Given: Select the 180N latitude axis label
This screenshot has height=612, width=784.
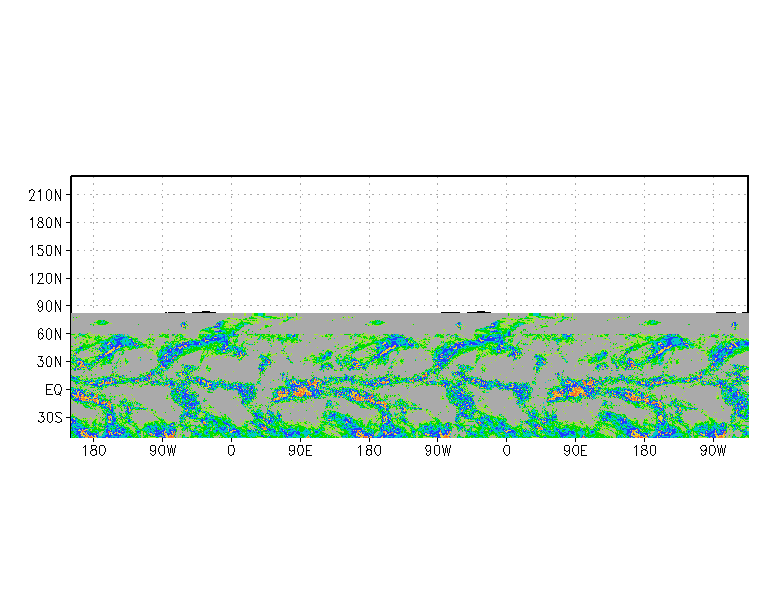Looking at the screenshot, I should (x=45, y=223).
